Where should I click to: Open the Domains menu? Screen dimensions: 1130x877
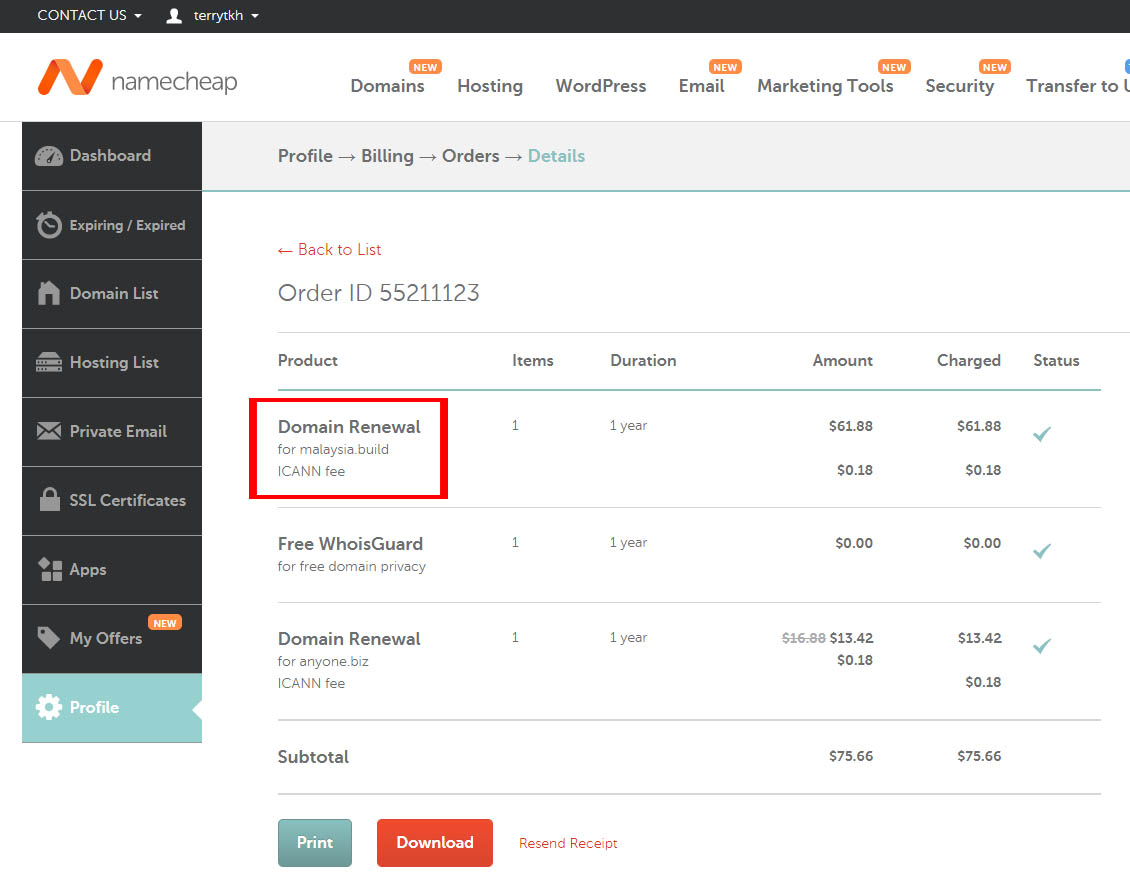[388, 86]
